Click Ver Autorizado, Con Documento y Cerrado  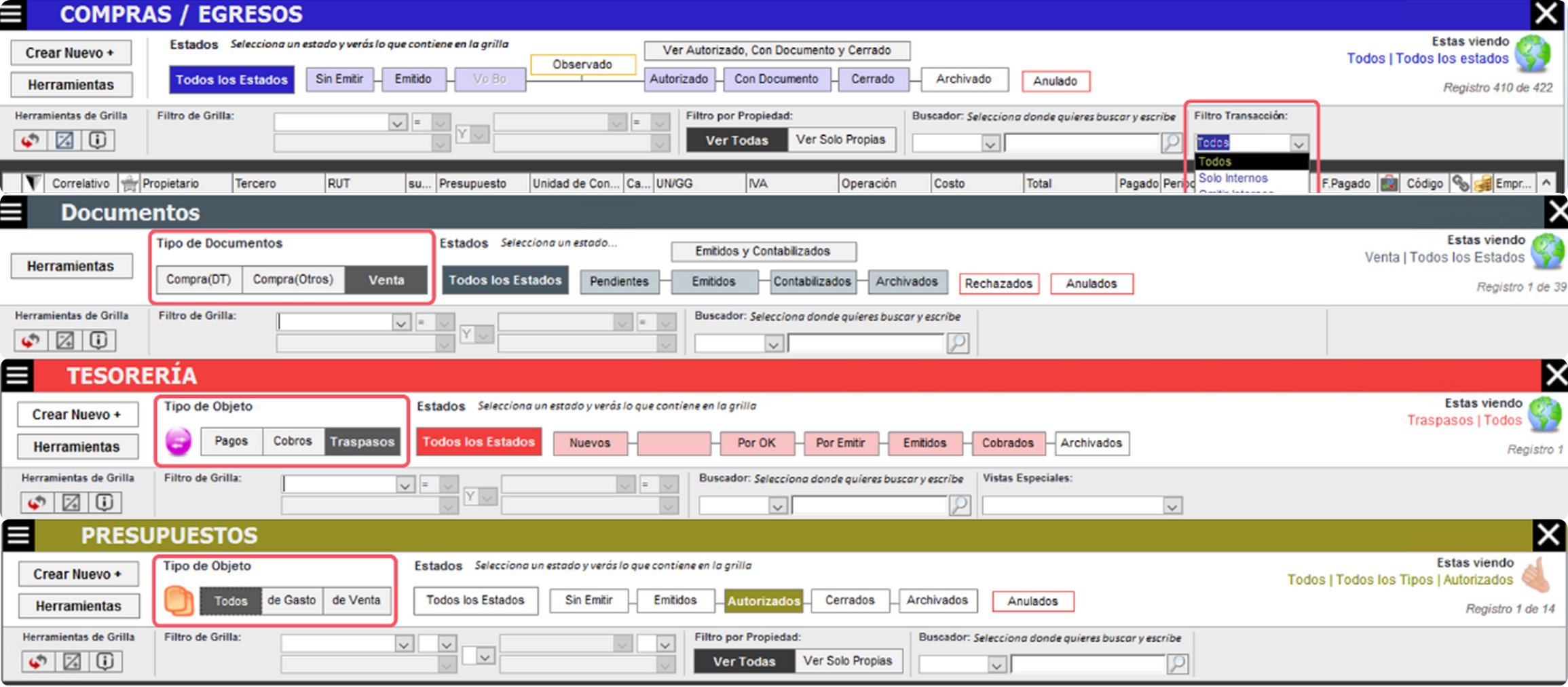click(x=777, y=50)
